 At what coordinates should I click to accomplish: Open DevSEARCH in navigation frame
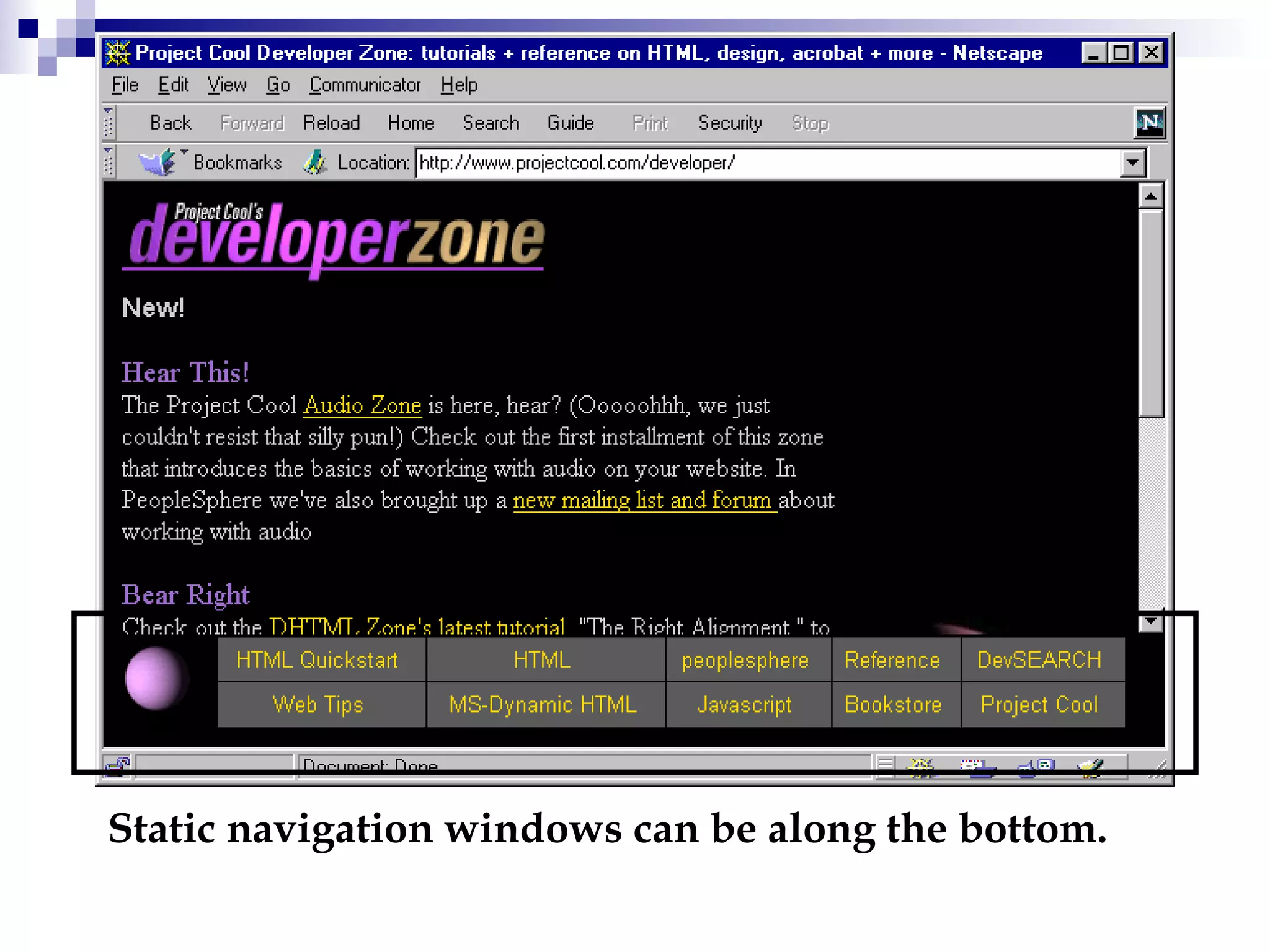(x=1043, y=659)
